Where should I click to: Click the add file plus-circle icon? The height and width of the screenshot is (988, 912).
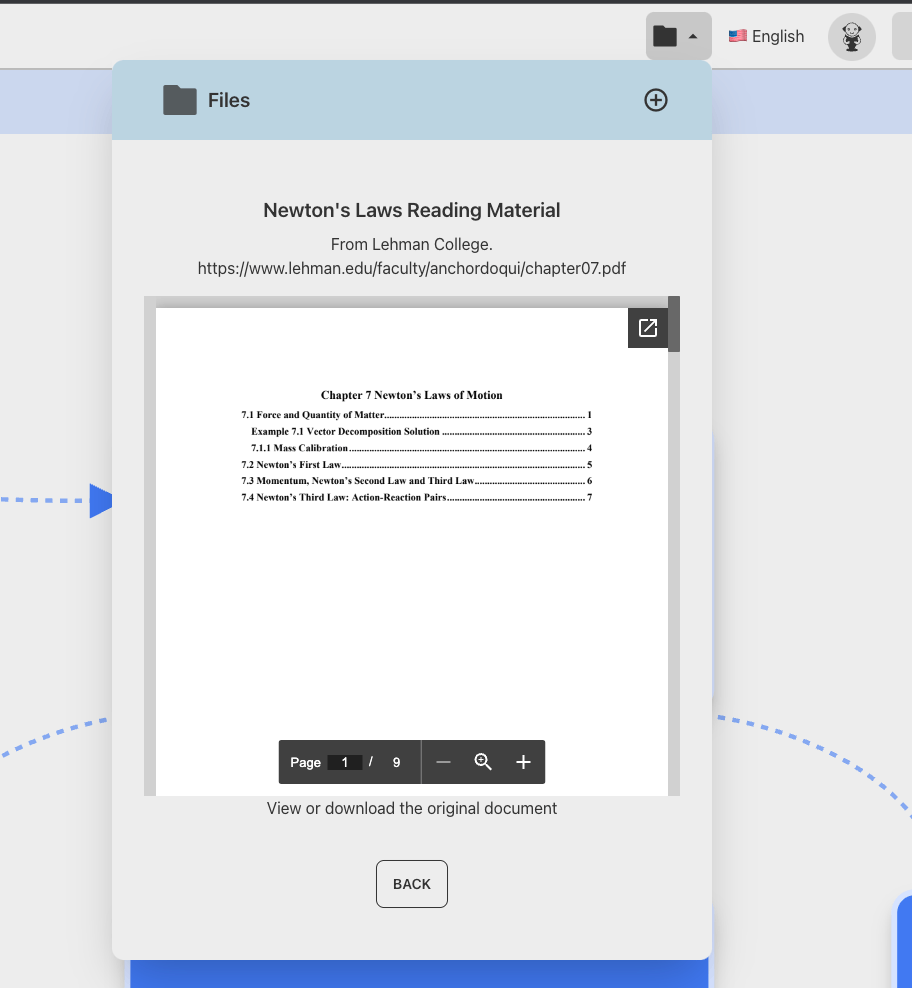[x=655, y=100]
